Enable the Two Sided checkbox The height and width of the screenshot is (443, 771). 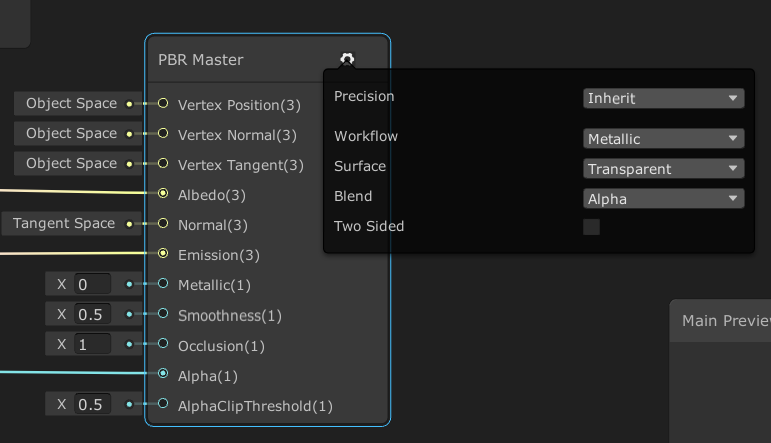(591, 227)
